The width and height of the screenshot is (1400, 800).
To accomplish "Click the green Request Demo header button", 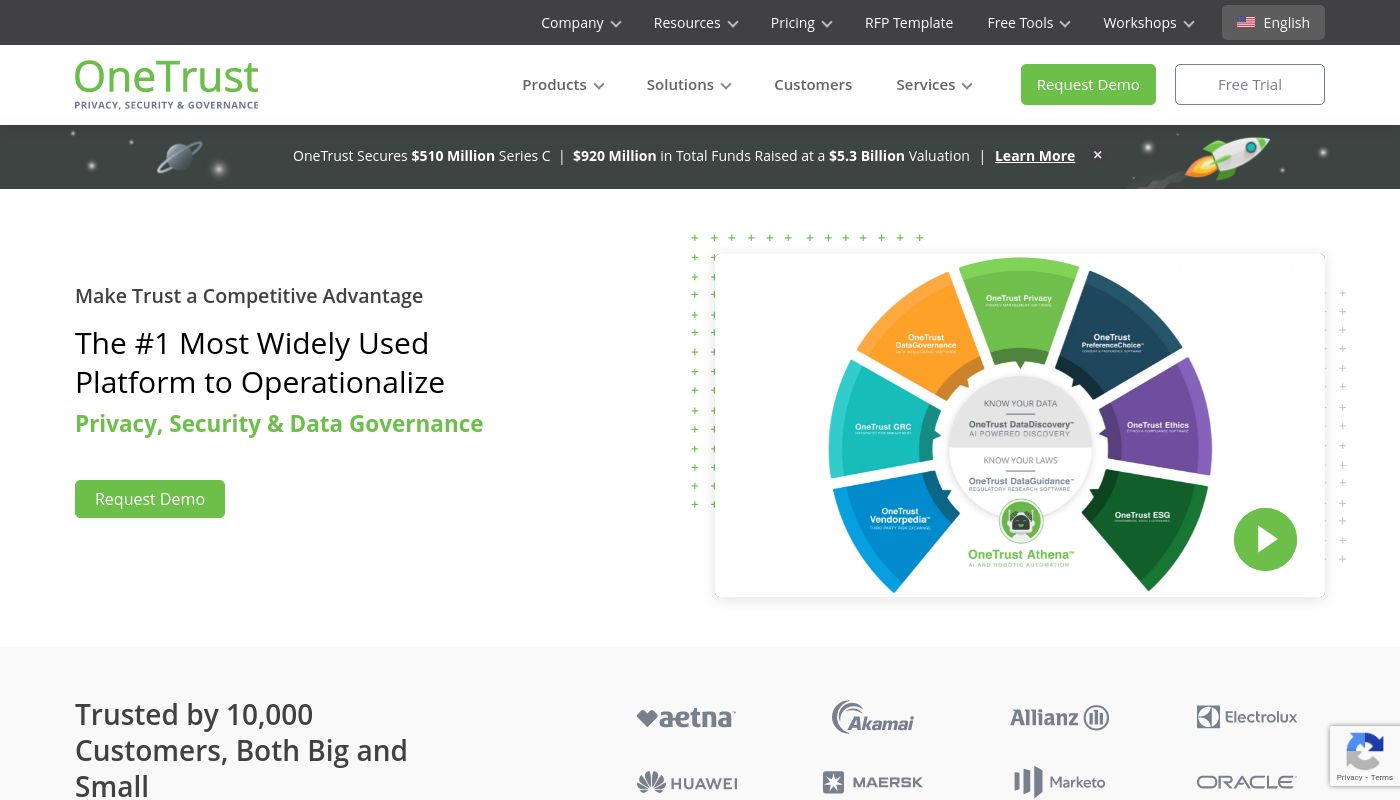I will pyautogui.click(x=1088, y=84).
